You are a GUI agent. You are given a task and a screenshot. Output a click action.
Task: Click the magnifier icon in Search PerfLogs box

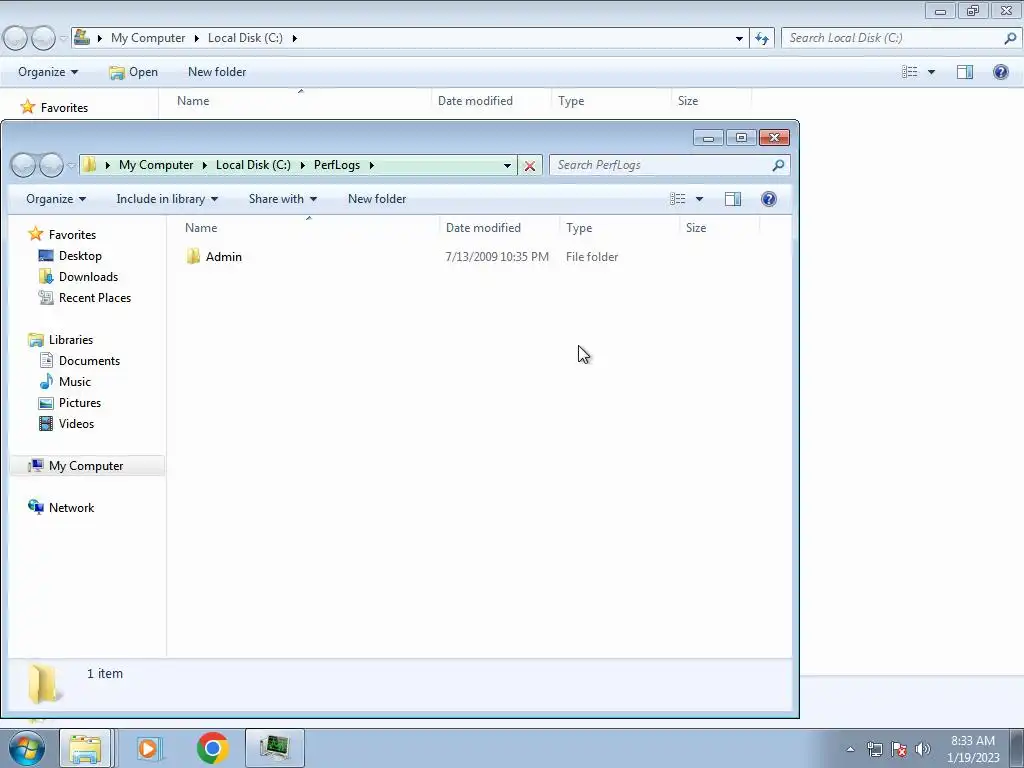coord(778,165)
